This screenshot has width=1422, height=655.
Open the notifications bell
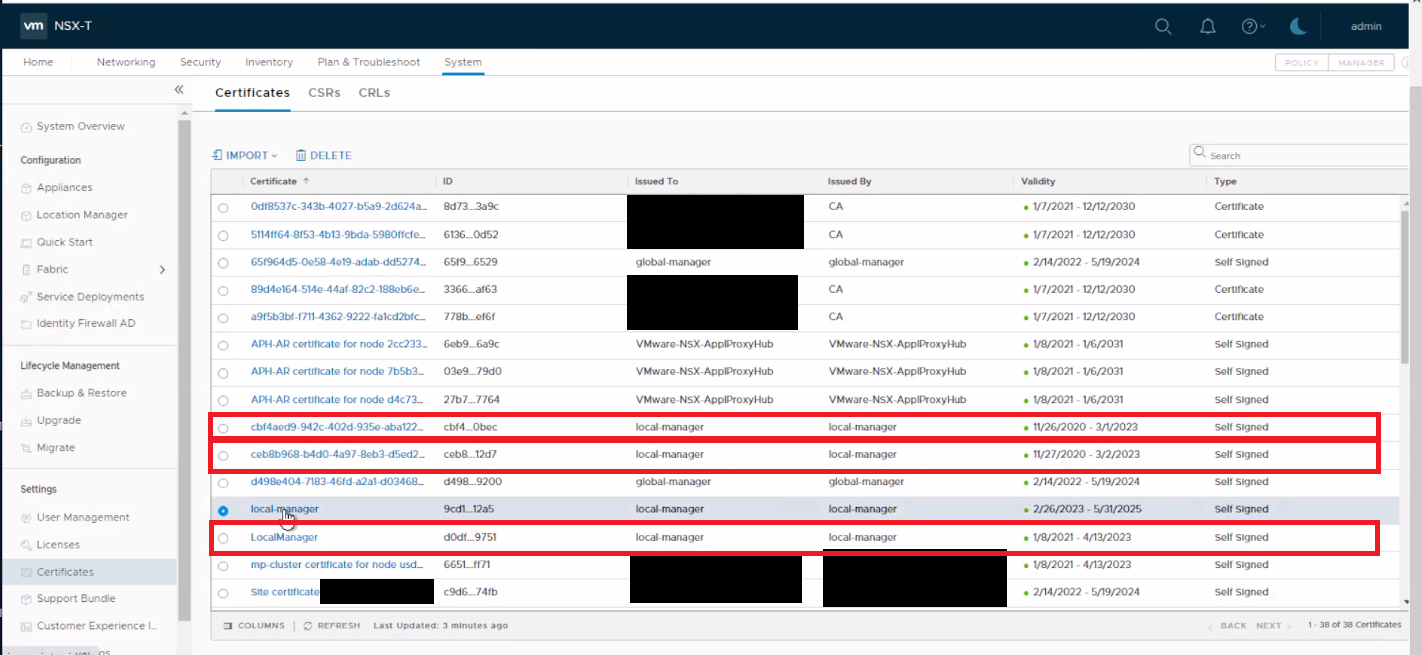coord(1207,26)
